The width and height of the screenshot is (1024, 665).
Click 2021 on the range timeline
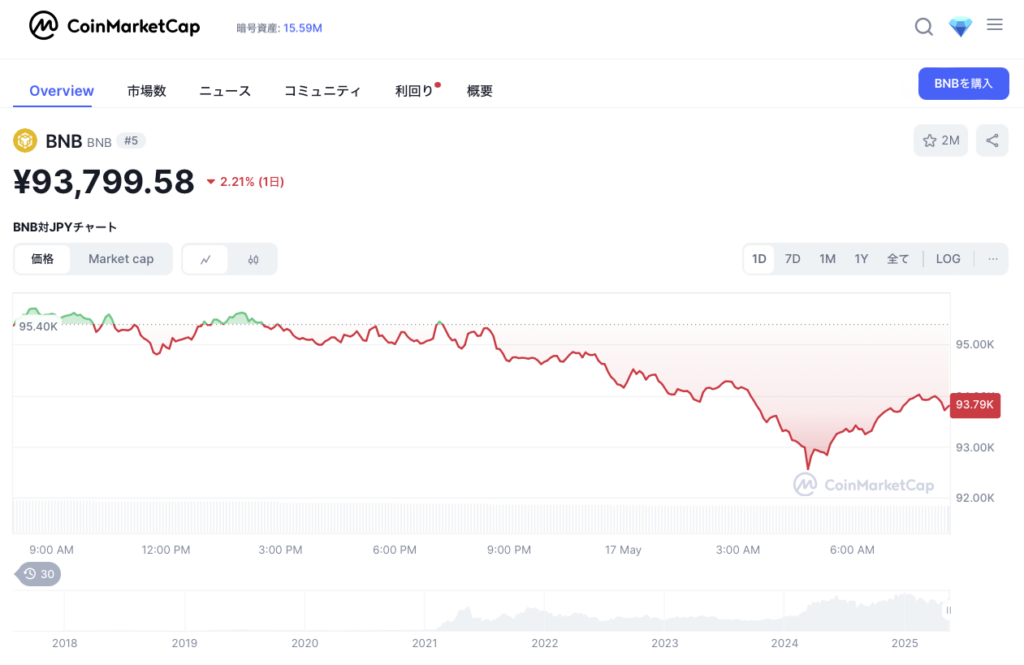click(424, 643)
